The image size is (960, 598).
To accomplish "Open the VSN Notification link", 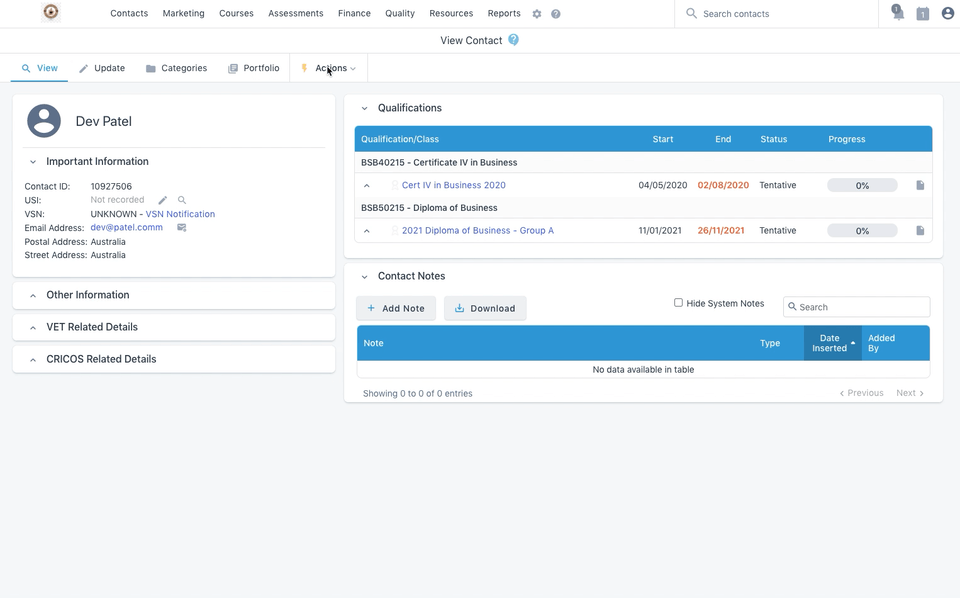I will coord(180,214).
